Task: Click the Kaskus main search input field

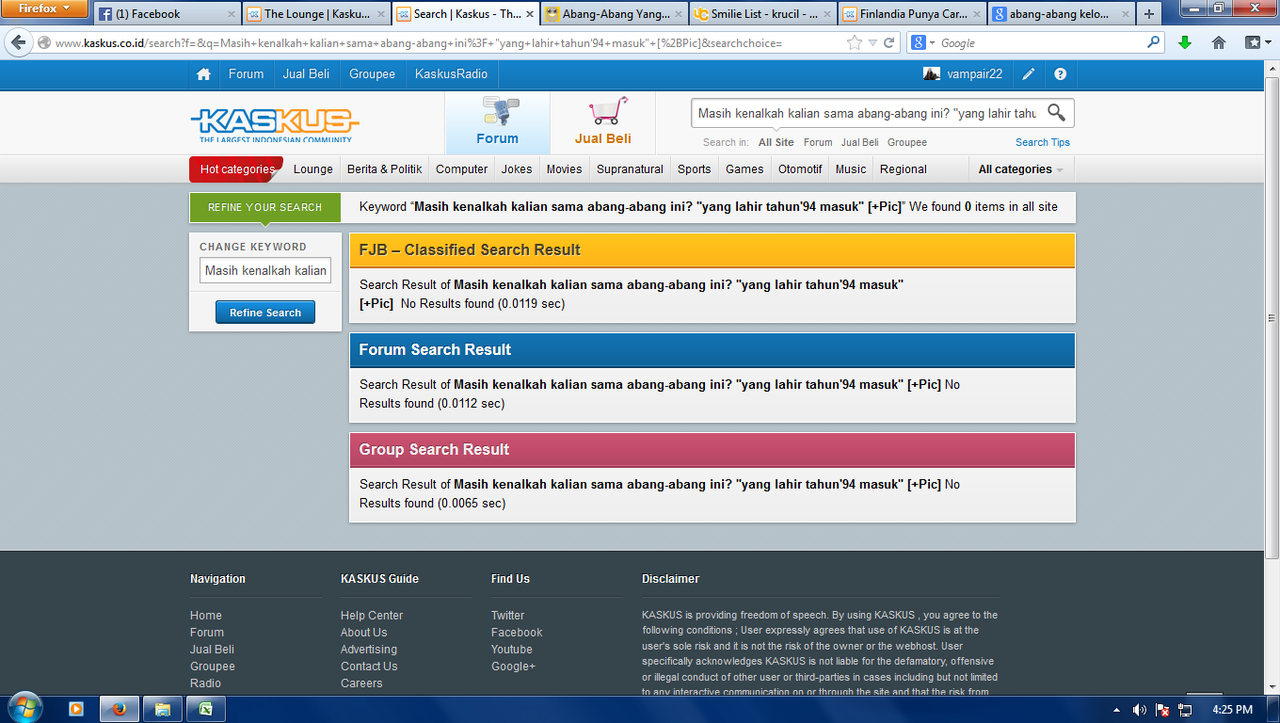Action: pyautogui.click(x=867, y=113)
